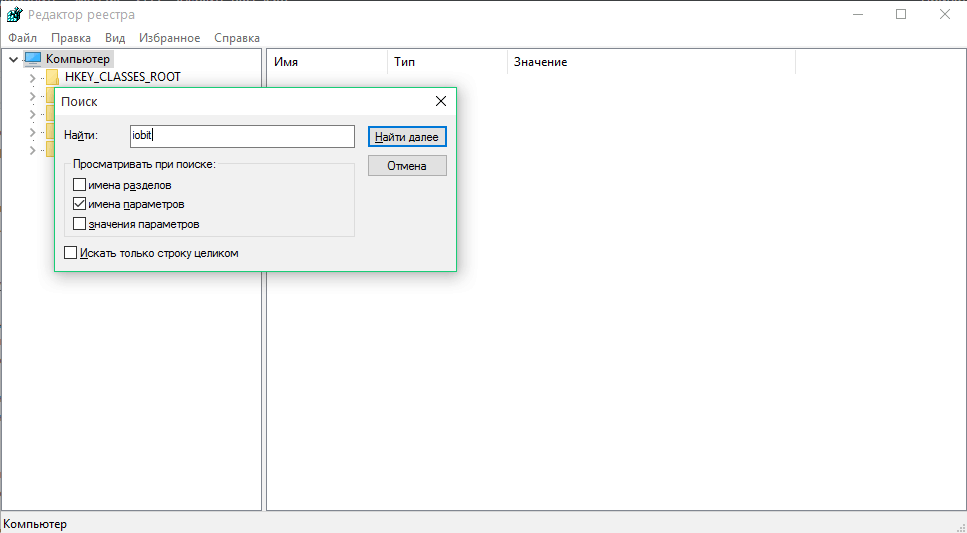Uncheck the 'имена параметров' checkbox

80,204
